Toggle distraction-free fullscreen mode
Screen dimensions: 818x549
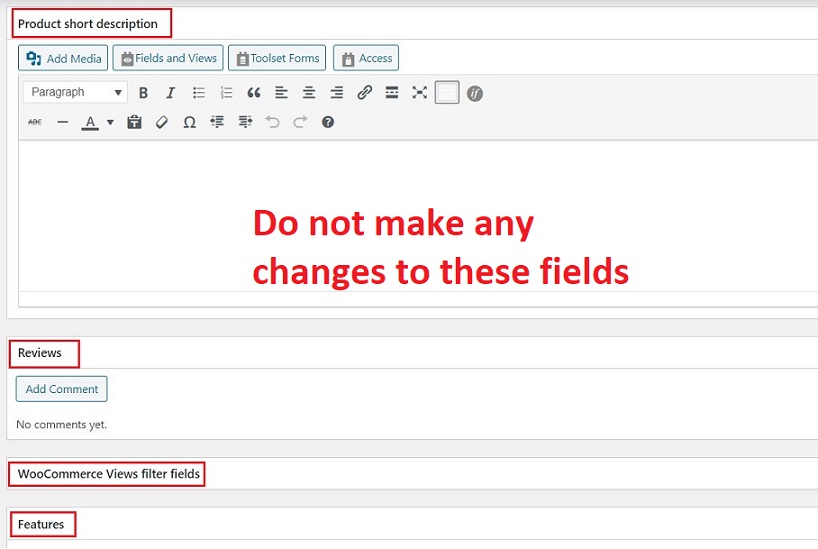(419, 93)
